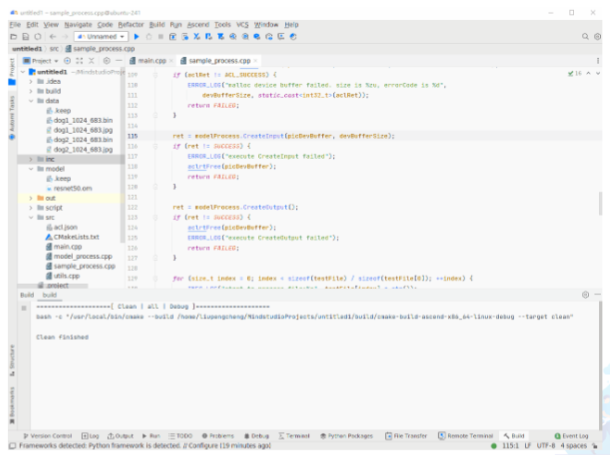The image size is (610, 455).
Task: Collapse the data folder in project tree
Action: pyautogui.click(x=30, y=101)
